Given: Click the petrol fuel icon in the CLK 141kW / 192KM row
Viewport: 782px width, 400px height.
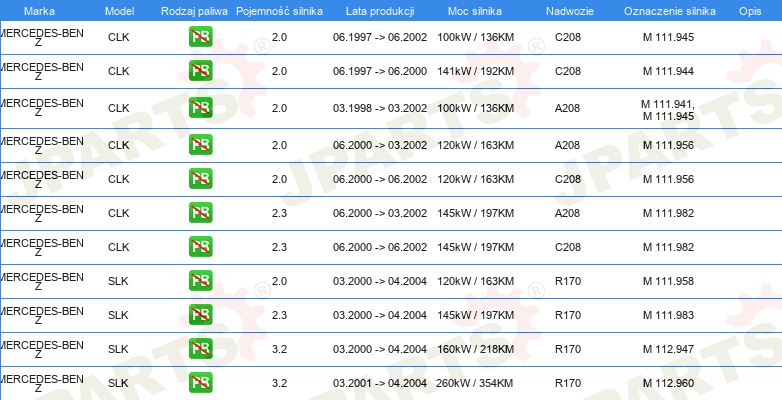Looking at the screenshot, I should coord(200,71).
